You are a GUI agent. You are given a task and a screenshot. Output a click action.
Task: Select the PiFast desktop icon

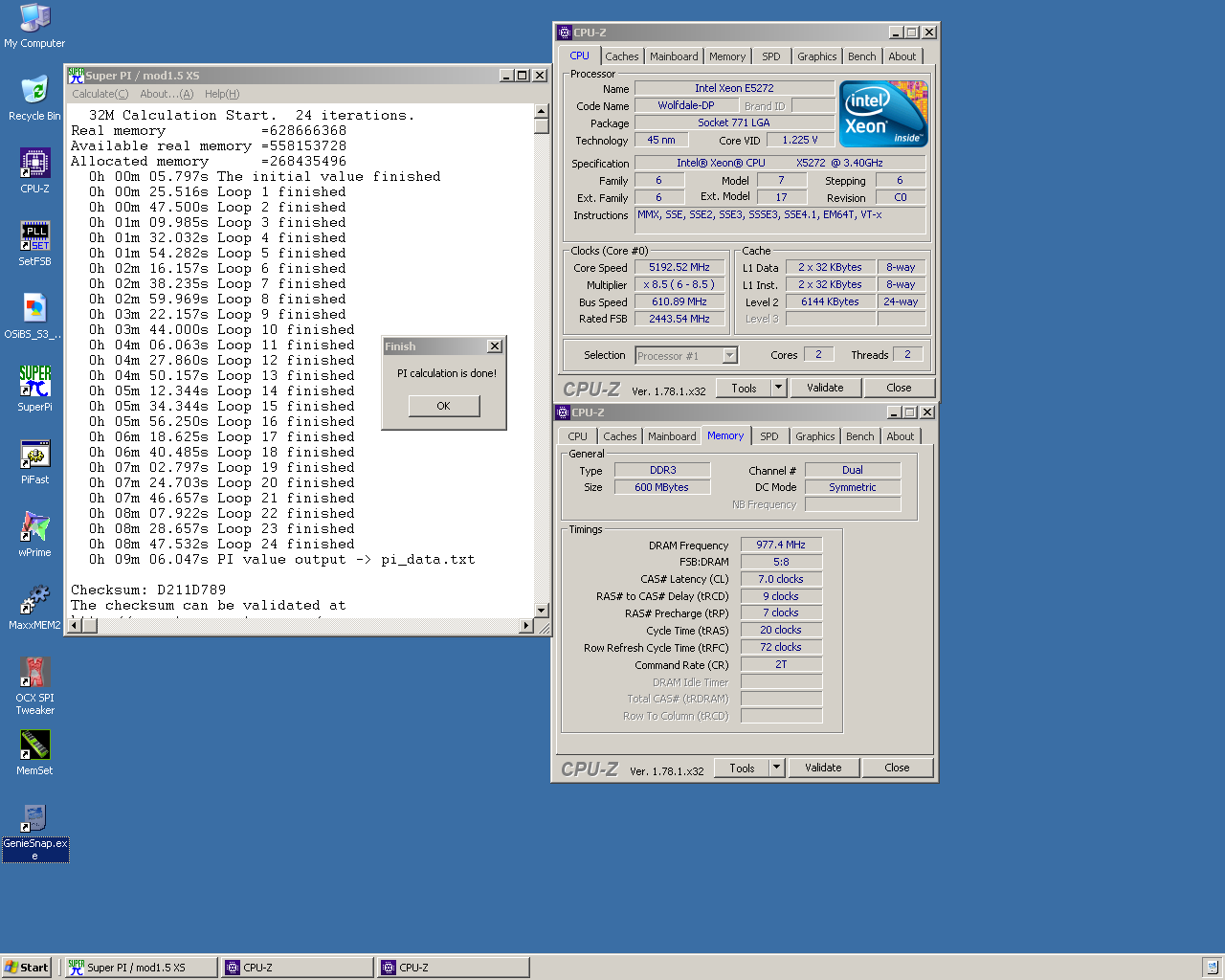click(x=34, y=461)
